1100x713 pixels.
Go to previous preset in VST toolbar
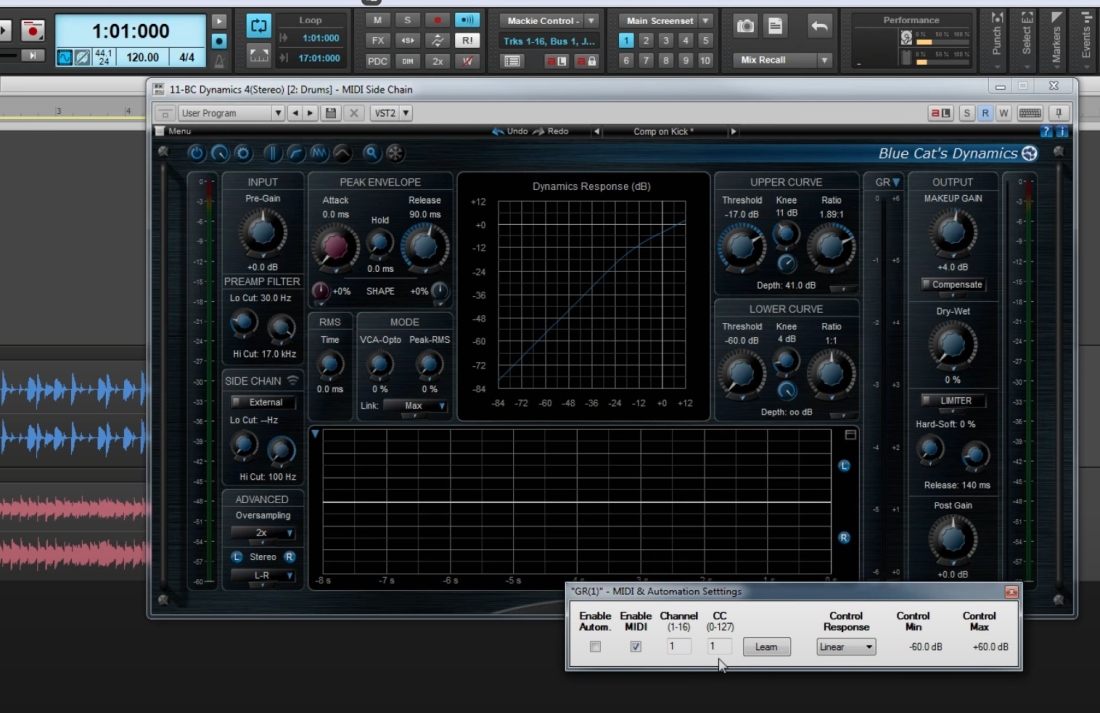tap(295, 113)
